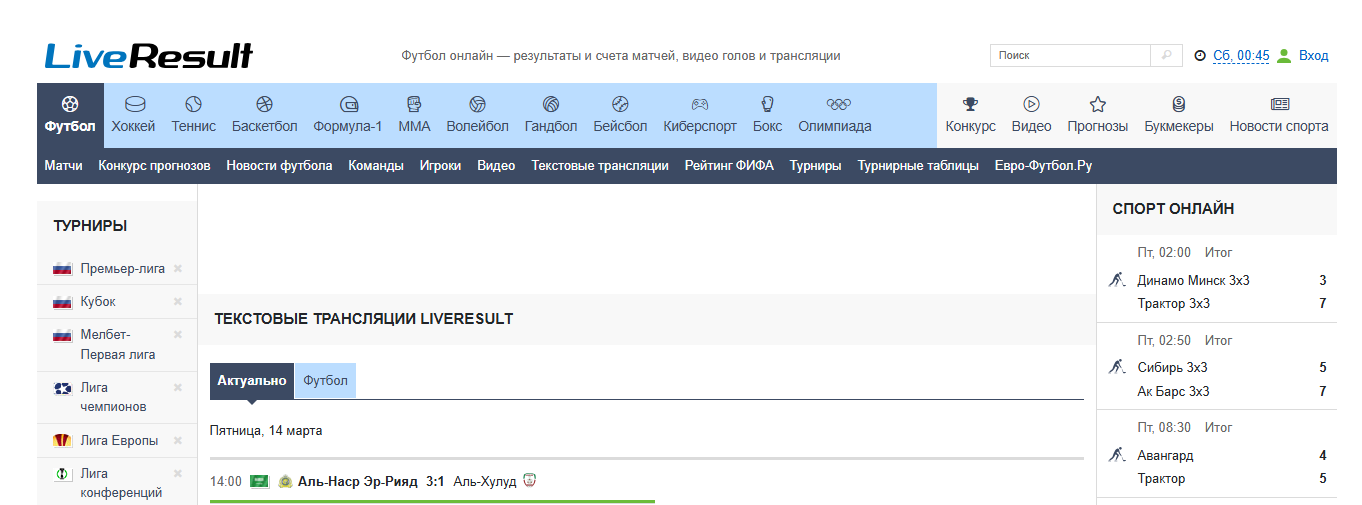Open the Волейбол section
Image resolution: width=1362 pixels, height=505 pixels.
click(477, 115)
